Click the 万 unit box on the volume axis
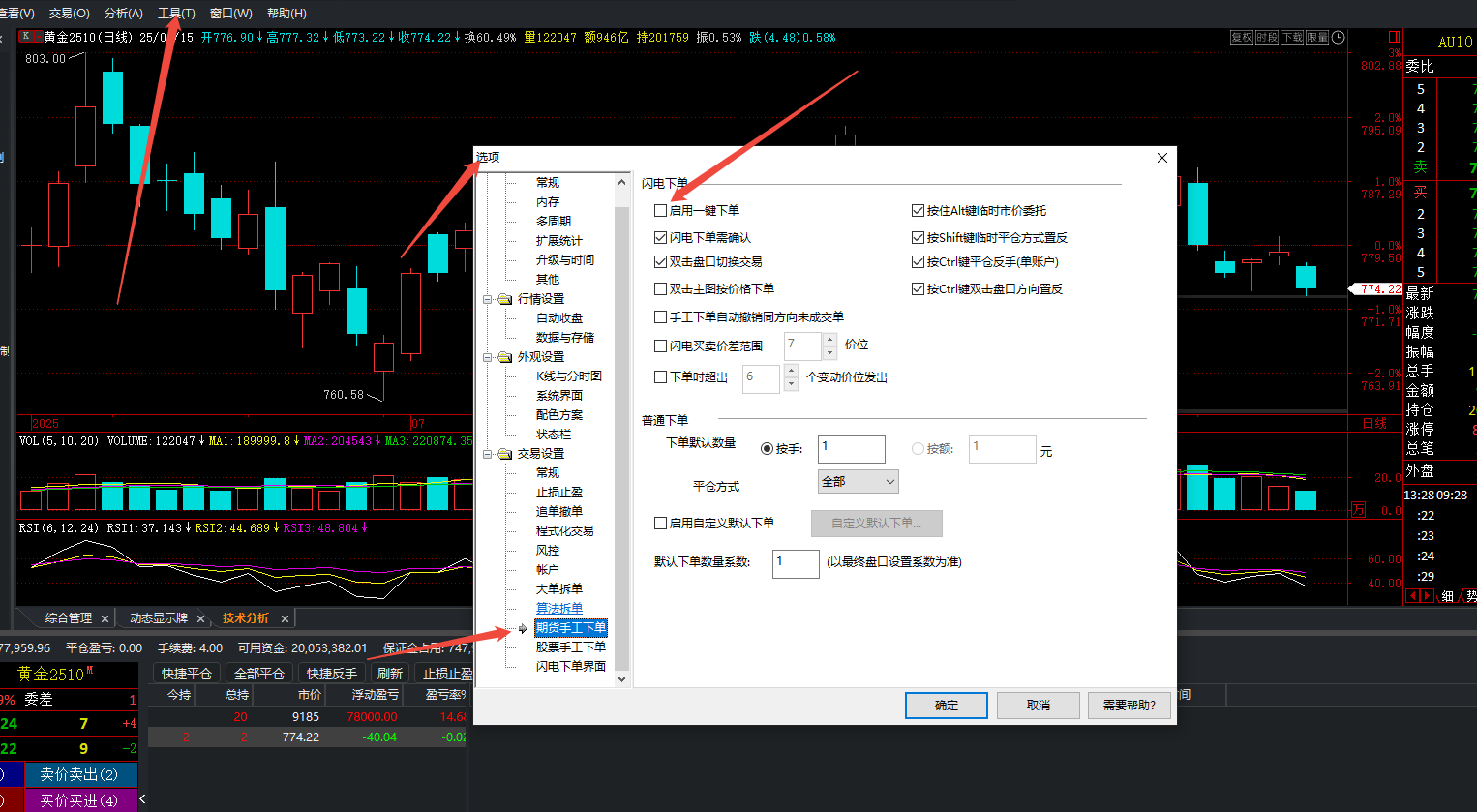The image size is (1477, 812). 1359,510
